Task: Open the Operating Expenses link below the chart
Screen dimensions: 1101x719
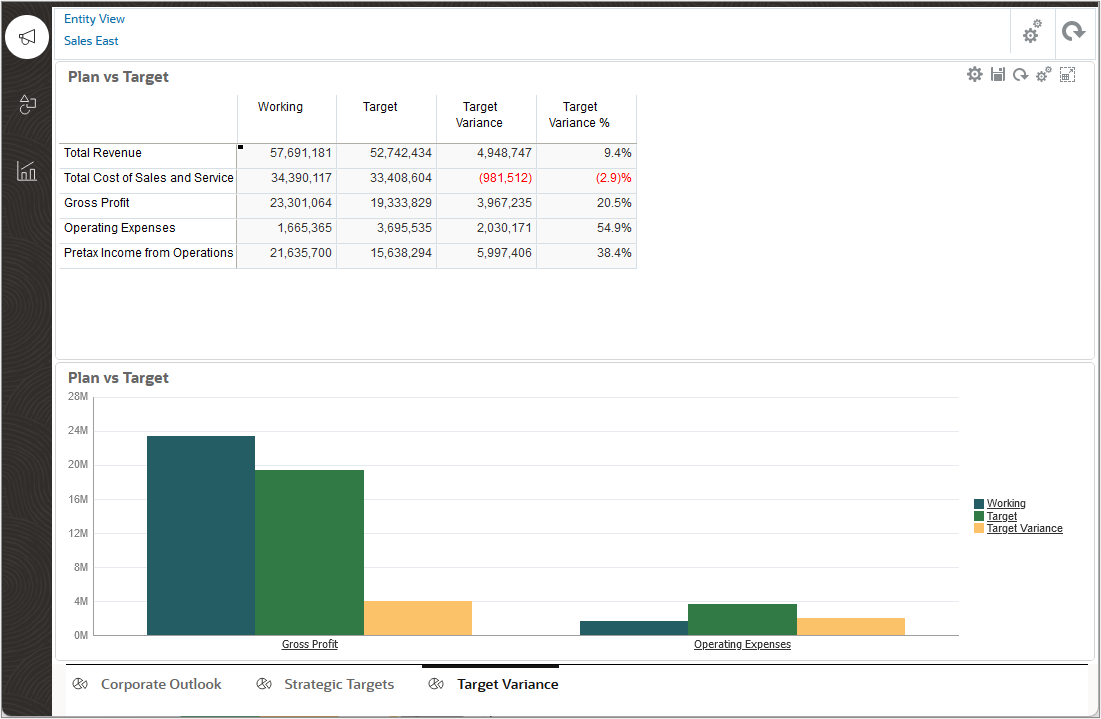Action: (x=742, y=644)
